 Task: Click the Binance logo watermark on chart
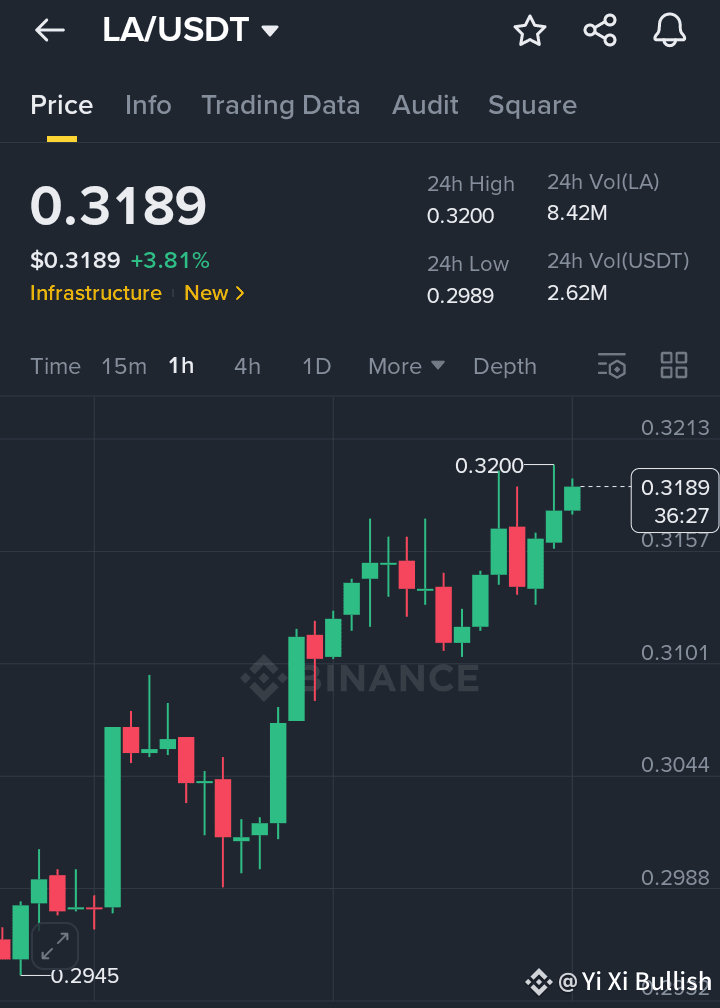click(362, 678)
